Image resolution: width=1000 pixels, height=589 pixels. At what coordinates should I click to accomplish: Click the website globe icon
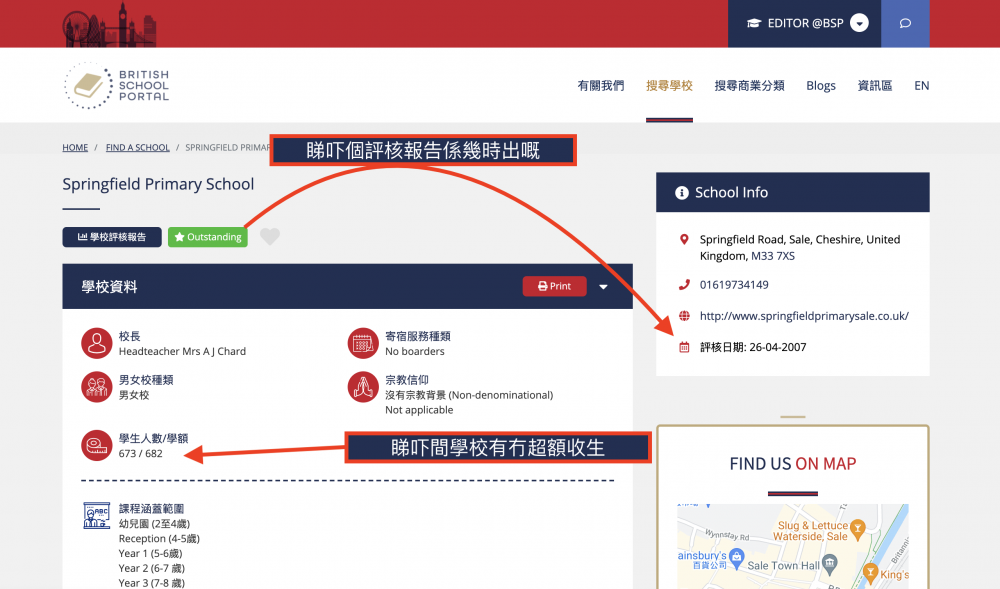[x=684, y=316]
